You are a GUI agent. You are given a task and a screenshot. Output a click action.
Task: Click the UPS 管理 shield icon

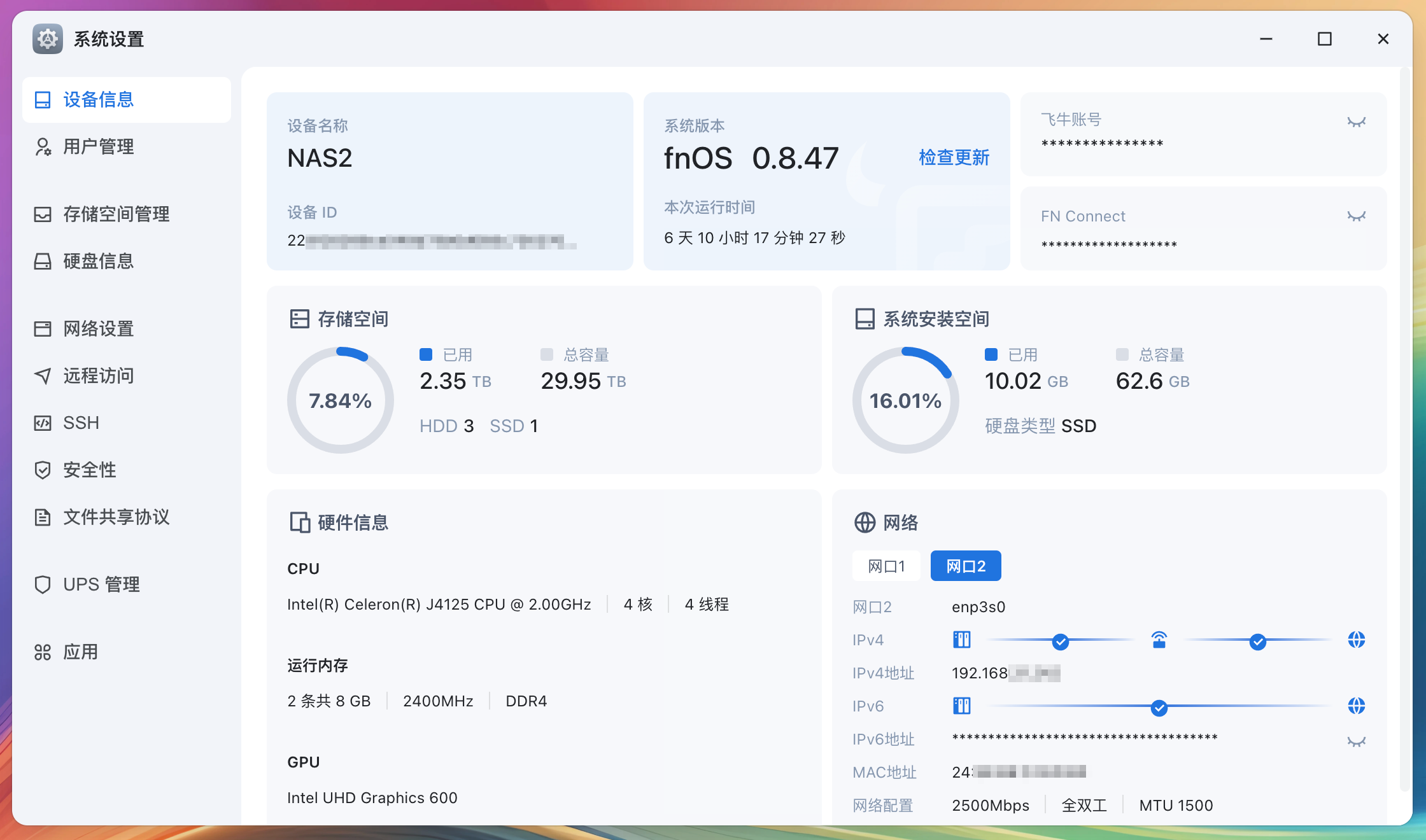click(x=43, y=585)
